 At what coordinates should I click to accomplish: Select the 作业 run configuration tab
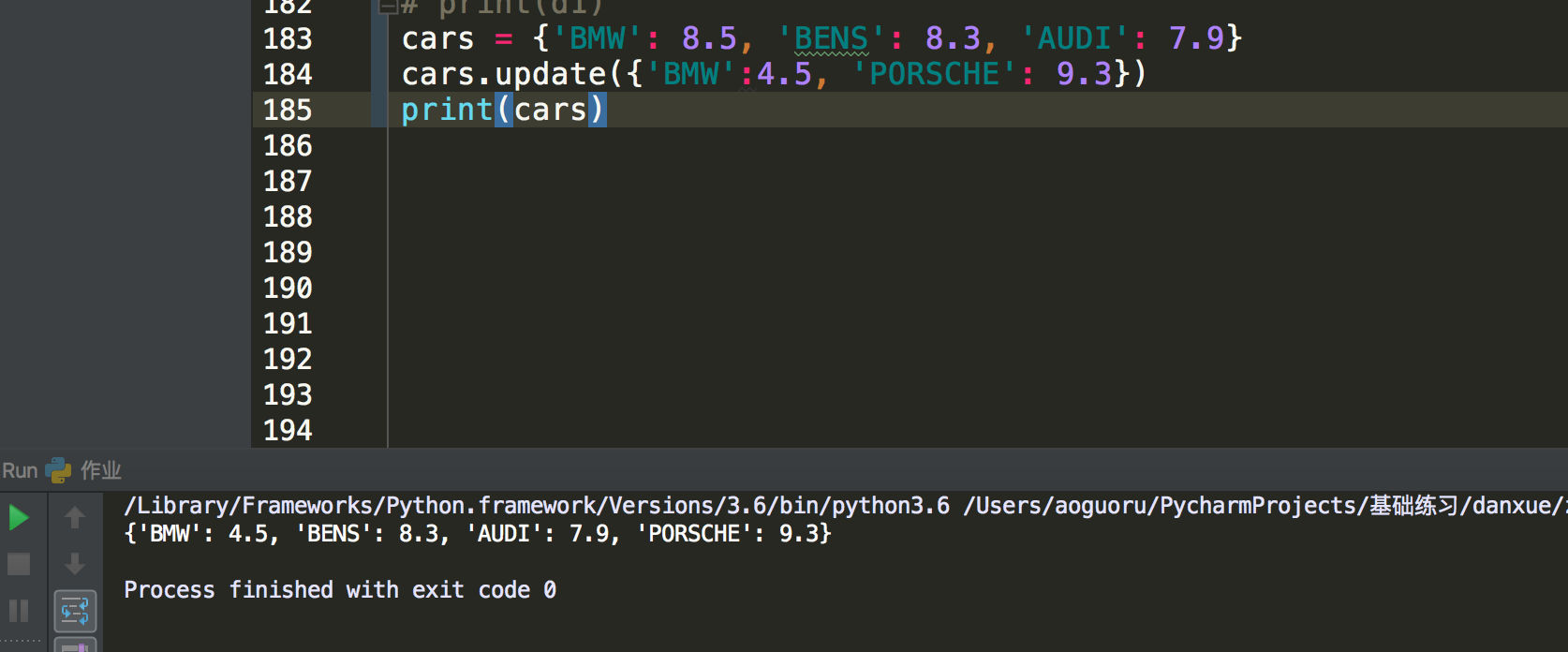point(100,470)
